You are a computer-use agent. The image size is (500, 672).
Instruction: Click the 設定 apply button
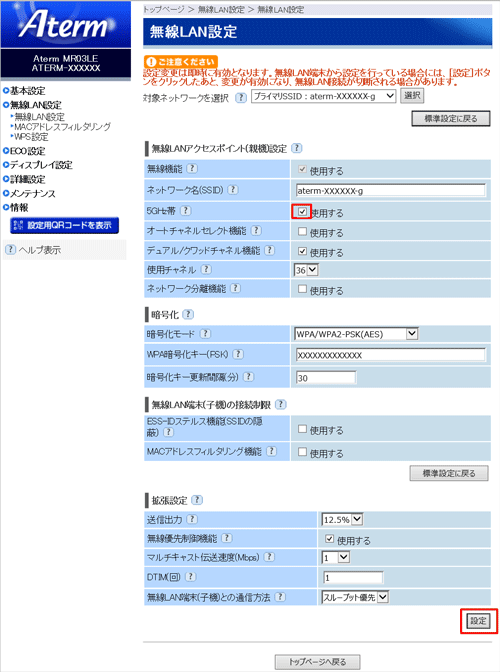pyautogui.click(x=479, y=621)
